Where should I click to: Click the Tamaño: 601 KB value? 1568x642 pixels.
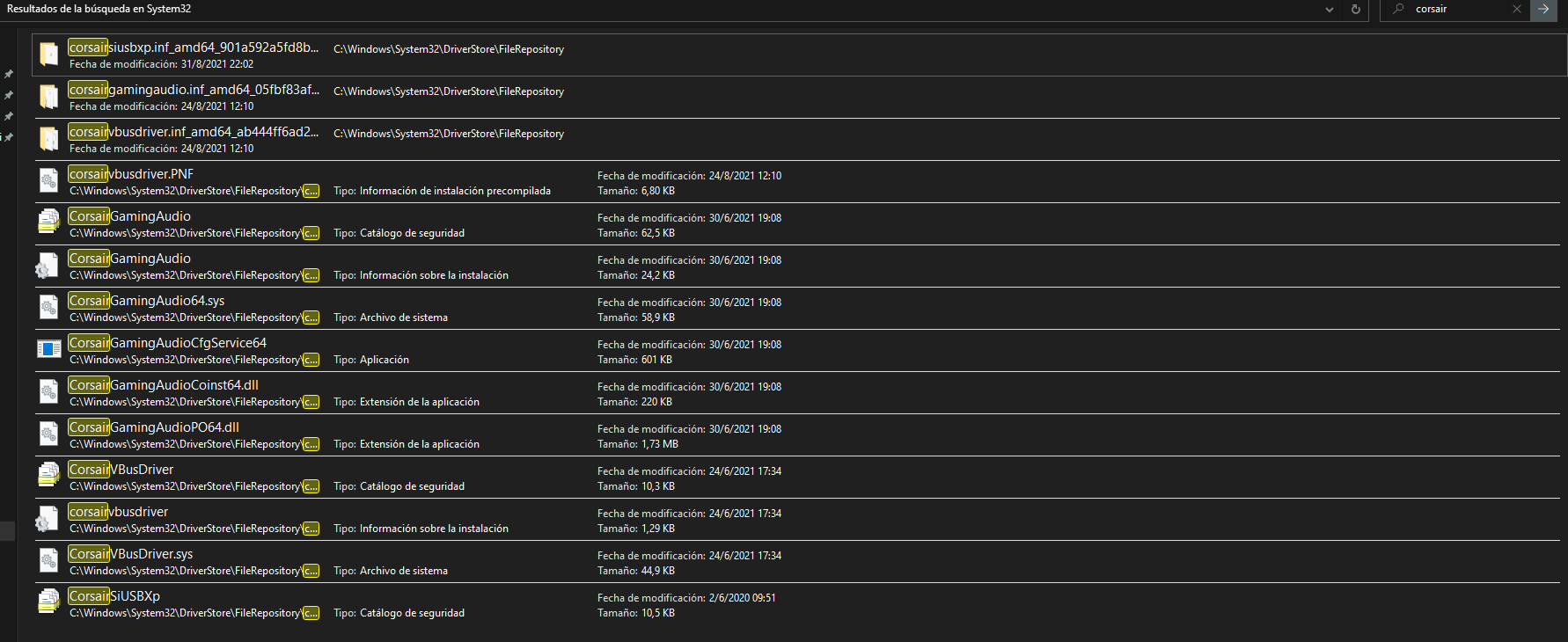[x=634, y=360]
